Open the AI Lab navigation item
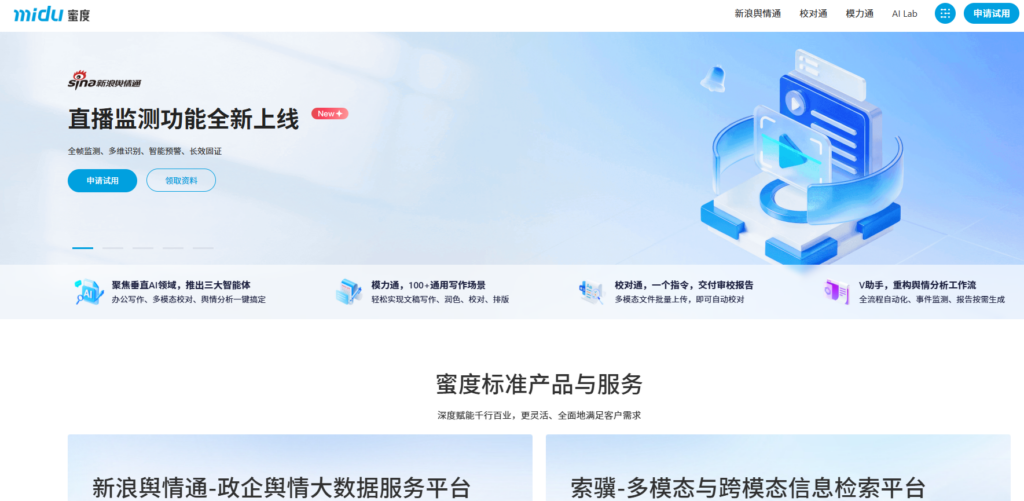This screenshot has width=1024, height=501. 904,14
